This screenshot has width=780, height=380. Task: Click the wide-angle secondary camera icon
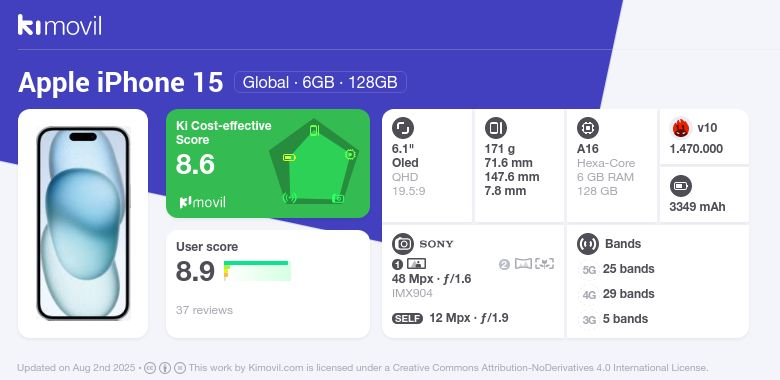point(523,264)
